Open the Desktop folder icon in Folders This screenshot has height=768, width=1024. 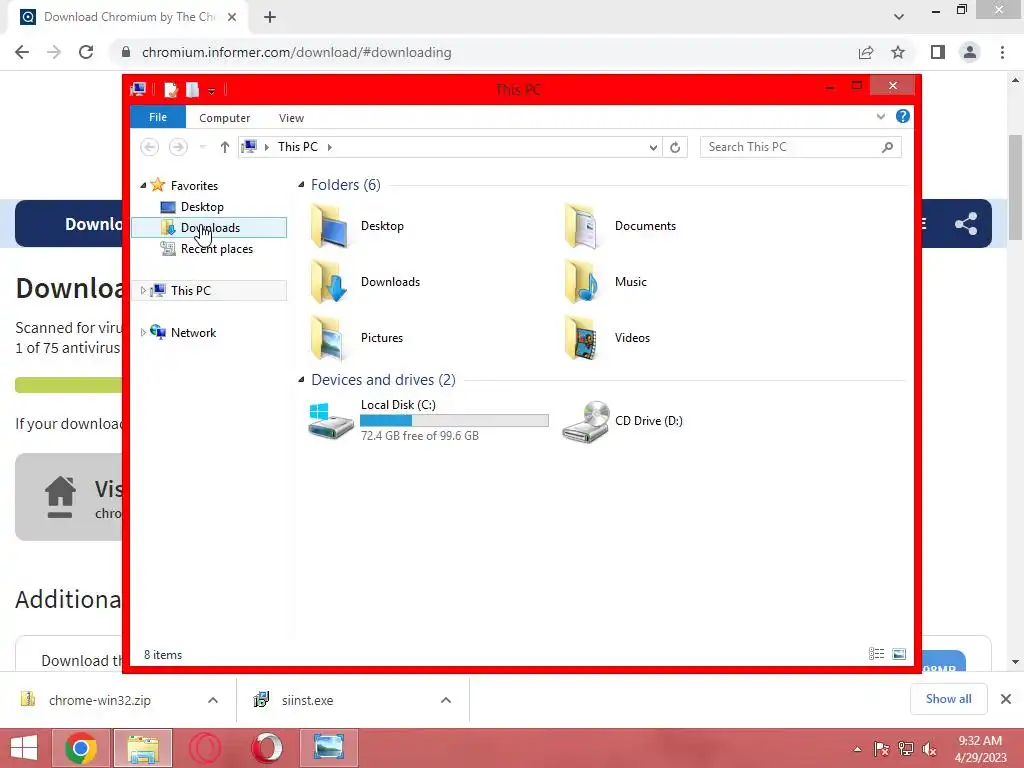pos(329,226)
